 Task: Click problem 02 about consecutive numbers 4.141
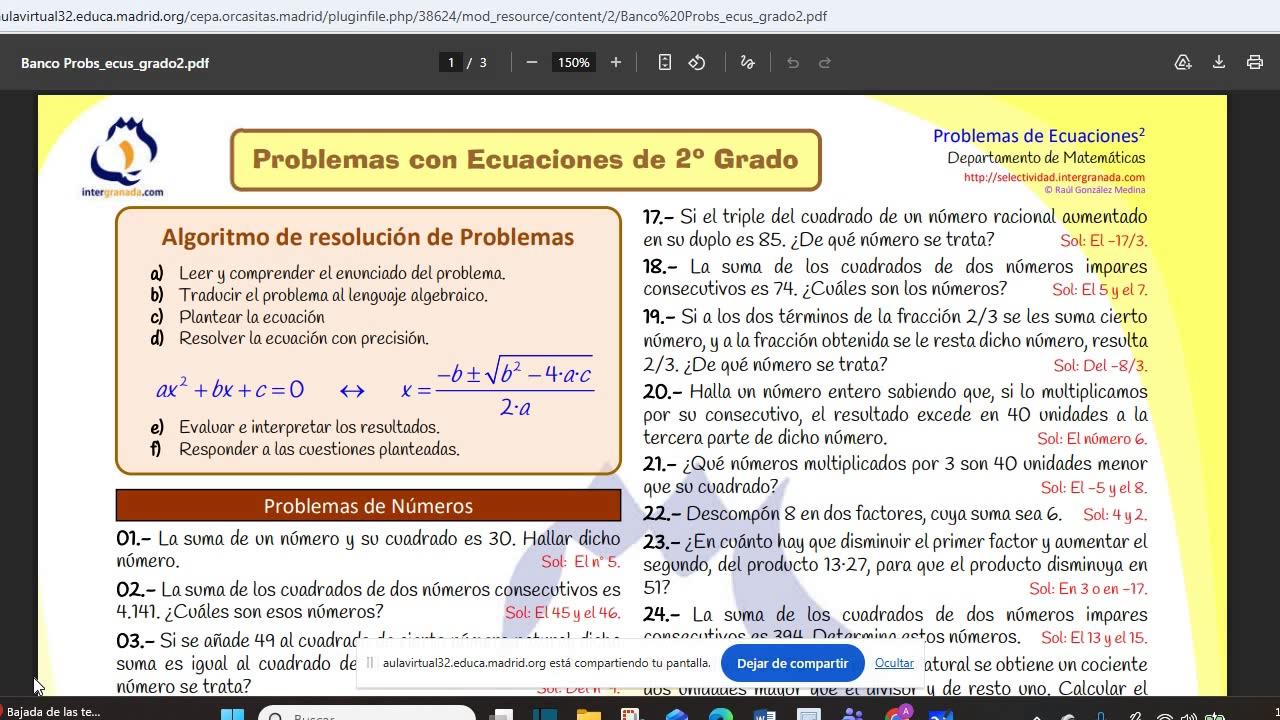(368, 600)
